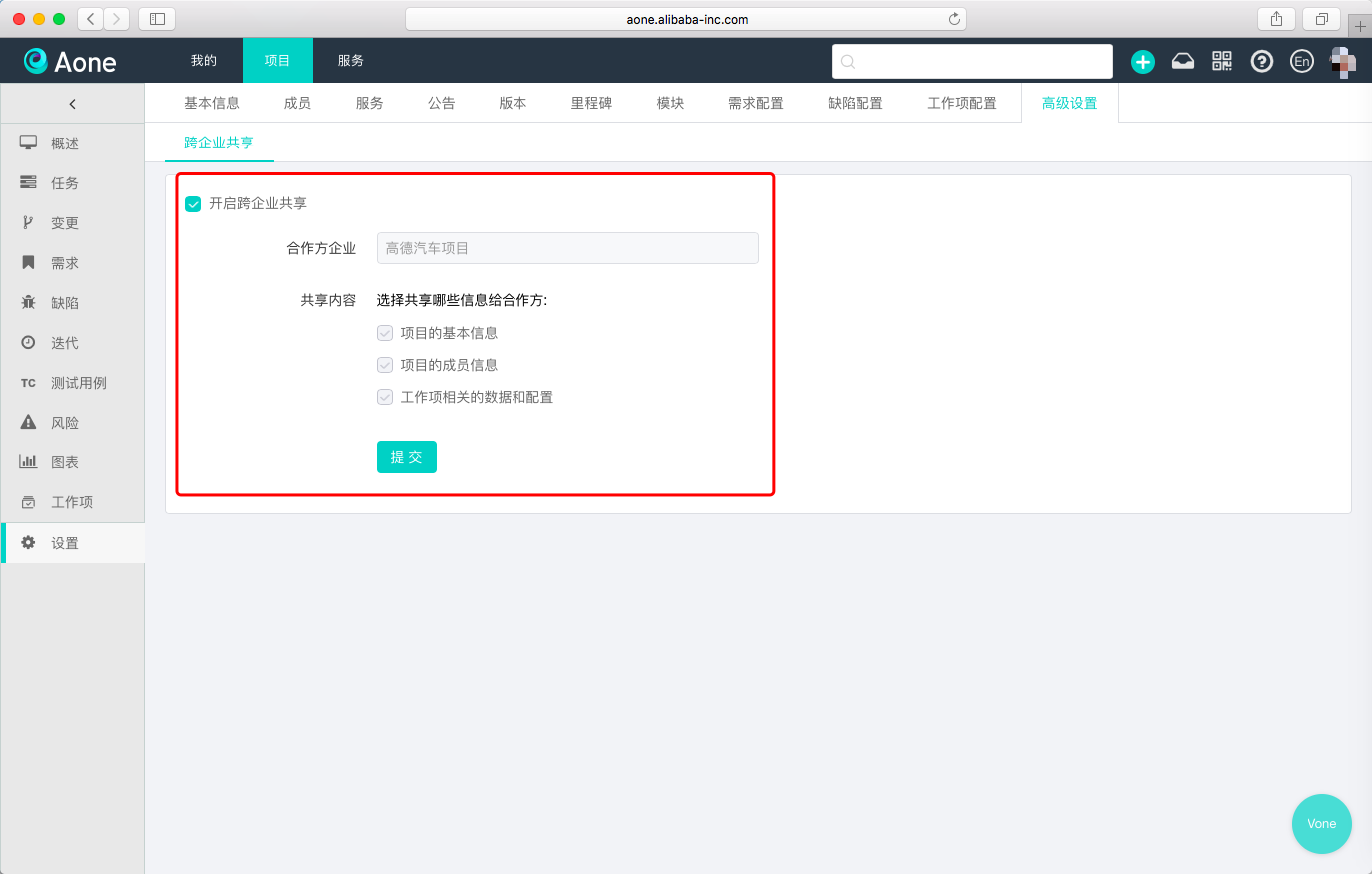Open 变更 changes in sidebar
This screenshot has width=1372, height=874.
coord(73,223)
